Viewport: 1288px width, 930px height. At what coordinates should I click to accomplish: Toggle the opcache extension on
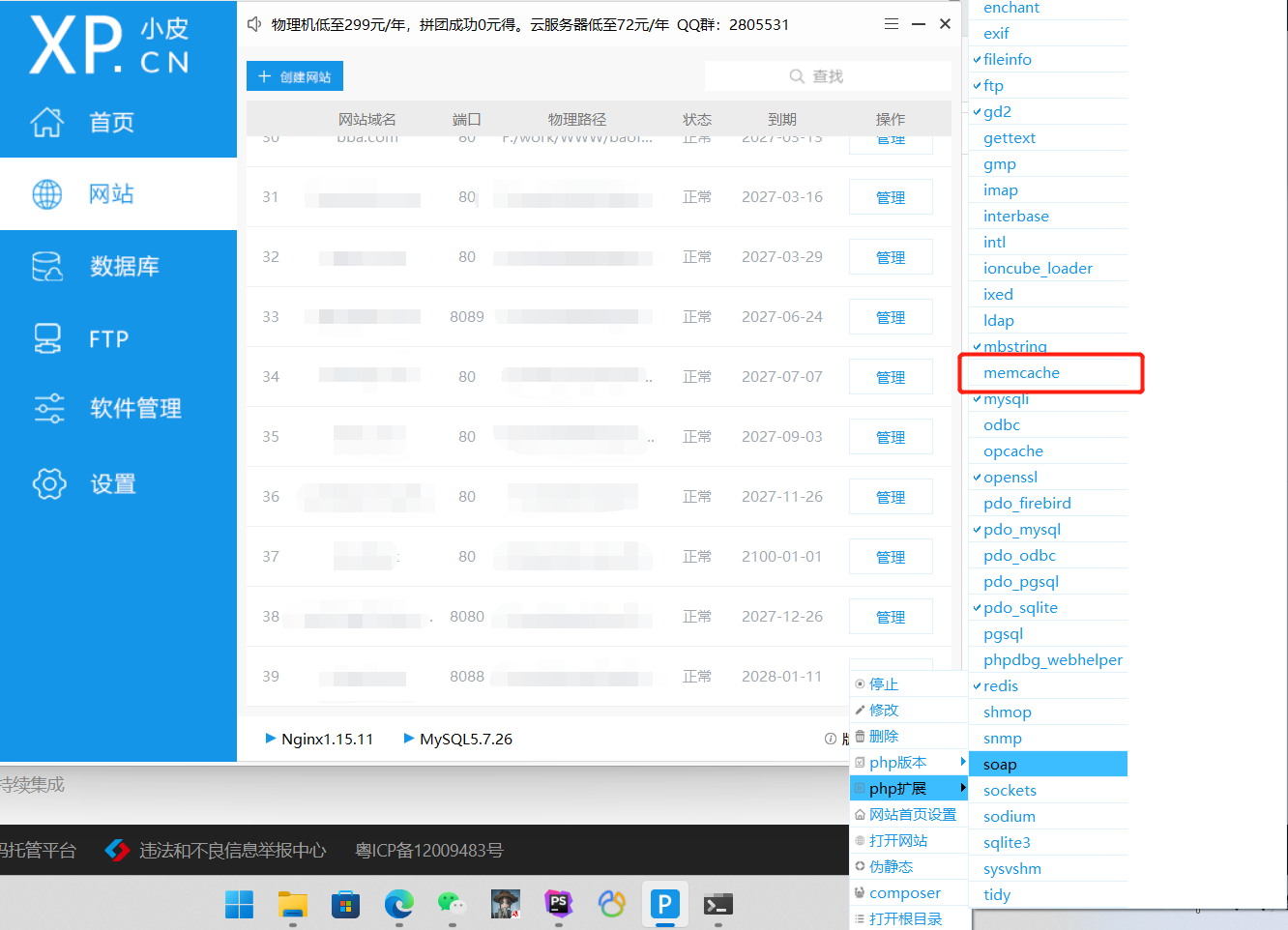click(x=1012, y=451)
